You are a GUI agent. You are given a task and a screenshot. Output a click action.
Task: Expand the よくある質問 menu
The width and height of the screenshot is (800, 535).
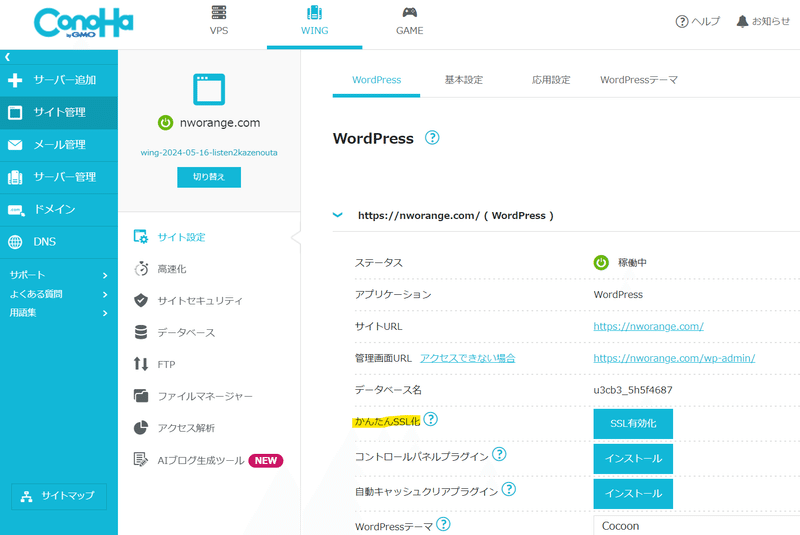pyautogui.click(x=59, y=294)
